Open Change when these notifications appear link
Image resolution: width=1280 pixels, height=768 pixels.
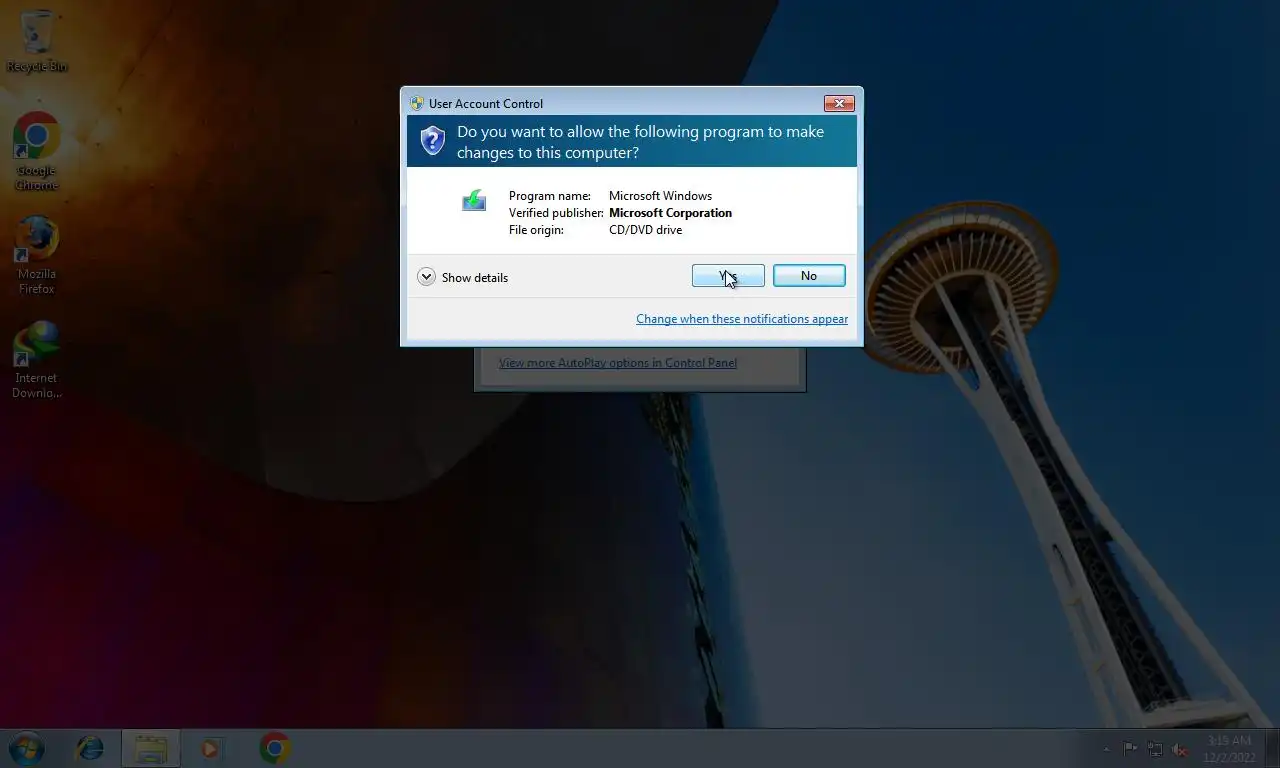pyautogui.click(x=742, y=319)
